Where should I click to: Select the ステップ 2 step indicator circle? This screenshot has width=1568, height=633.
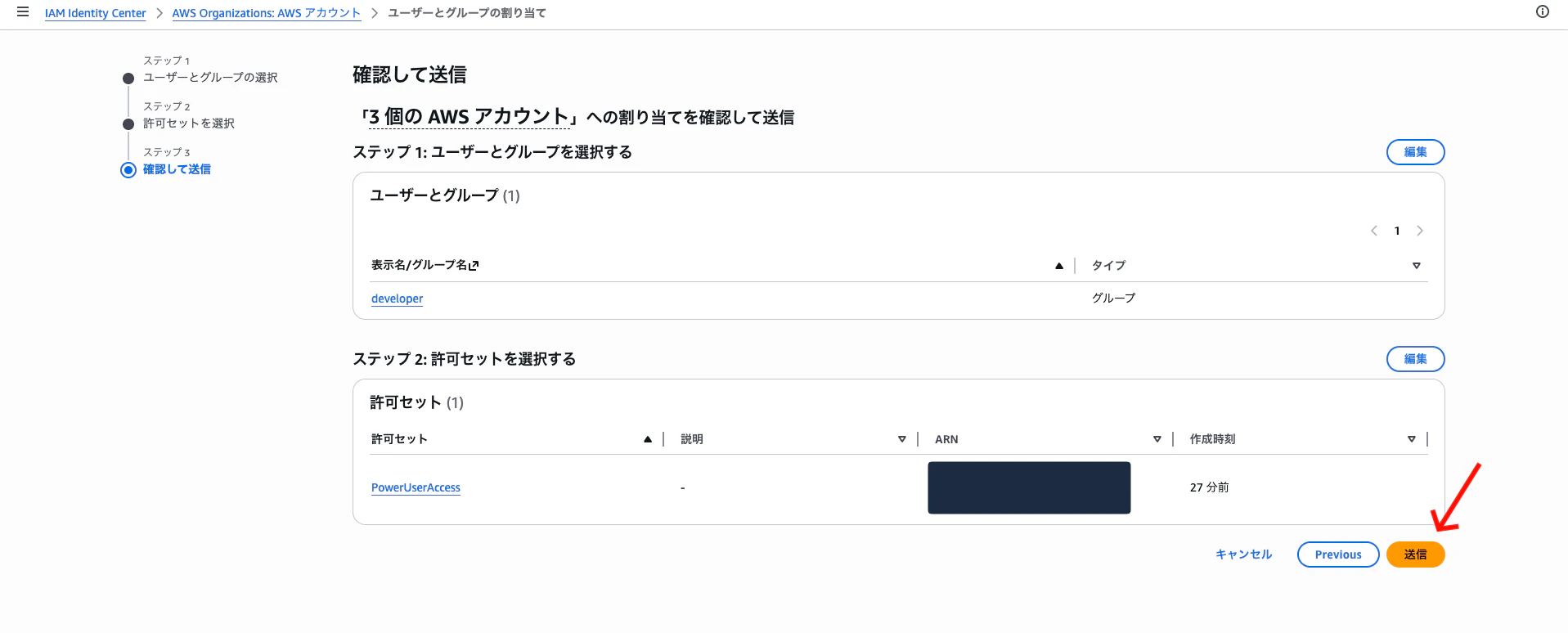[x=128, y=124]
